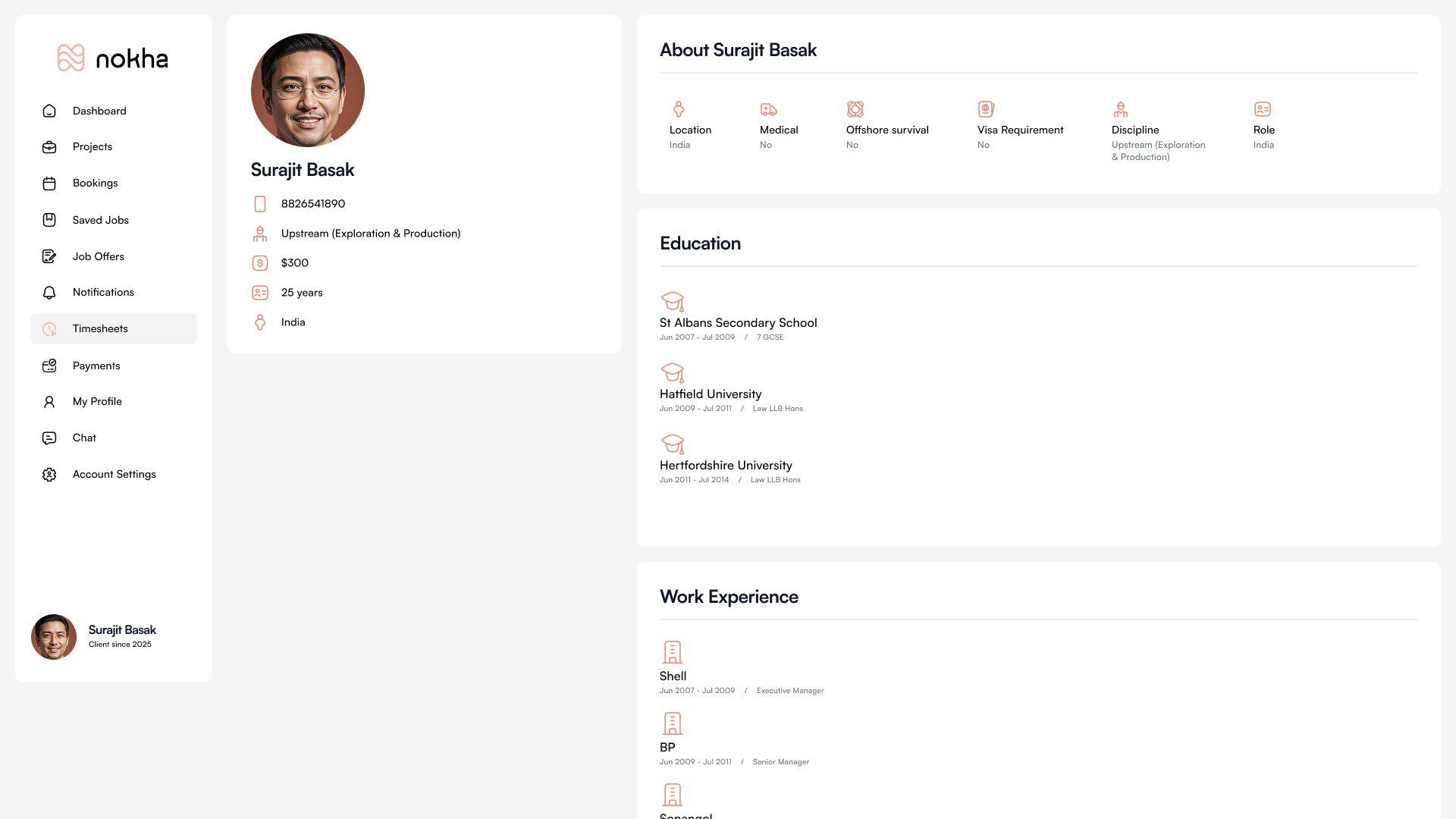The image size is (1456, 819).
Task: Click the Dashboard icon in sidebar
Action: click(x=49, y=111)
